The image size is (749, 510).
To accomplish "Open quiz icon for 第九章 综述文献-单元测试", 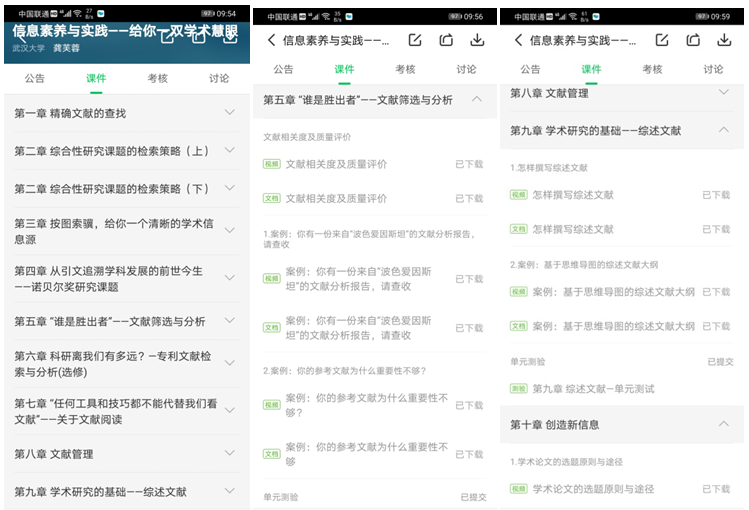I will (x=518, y=389).
